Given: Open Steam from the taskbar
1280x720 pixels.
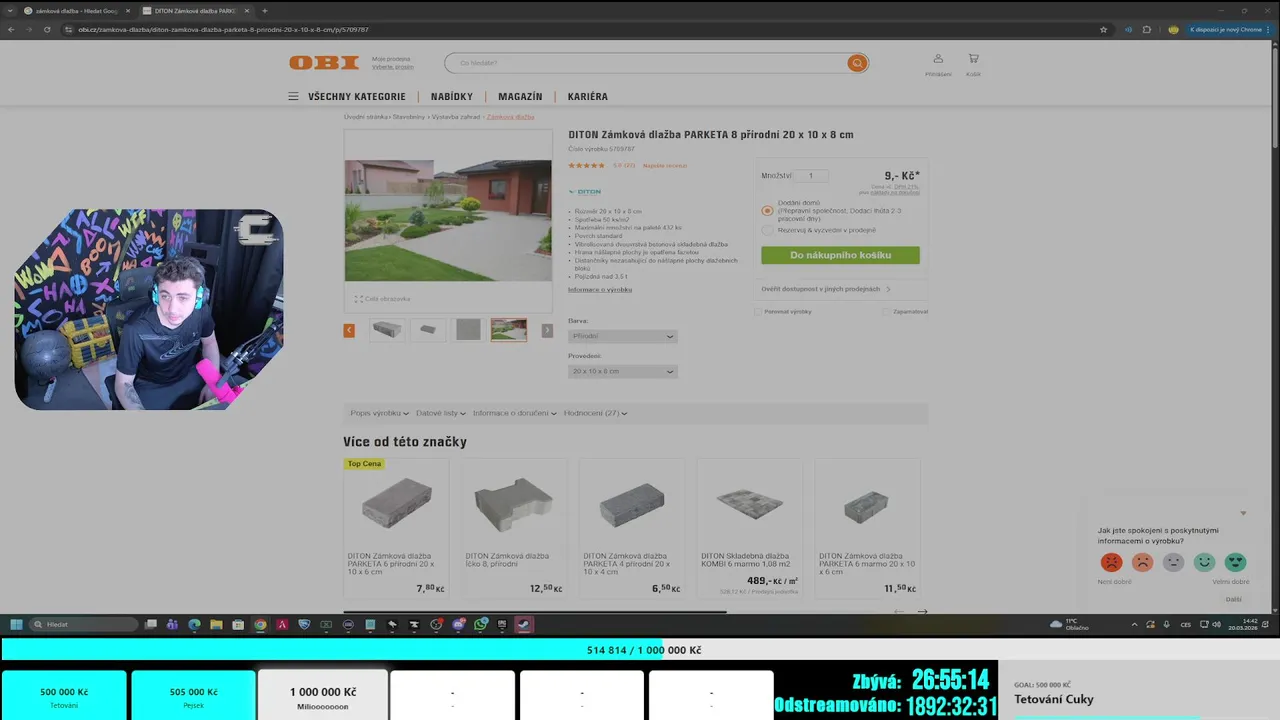Looking at the screenshot, I should click(x=523, y=625).
